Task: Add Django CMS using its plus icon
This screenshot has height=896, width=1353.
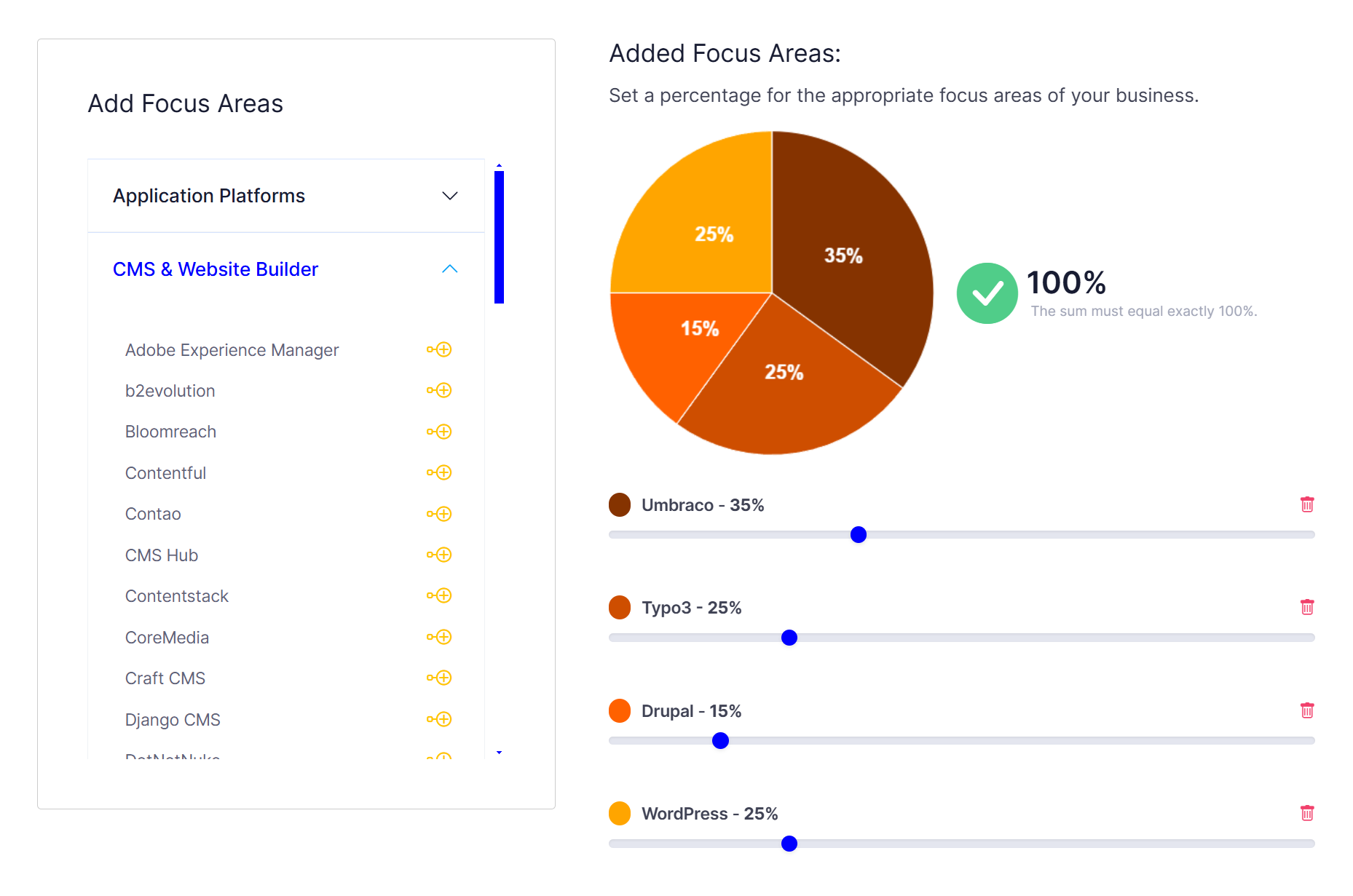Action: click(x=439, y=719)
